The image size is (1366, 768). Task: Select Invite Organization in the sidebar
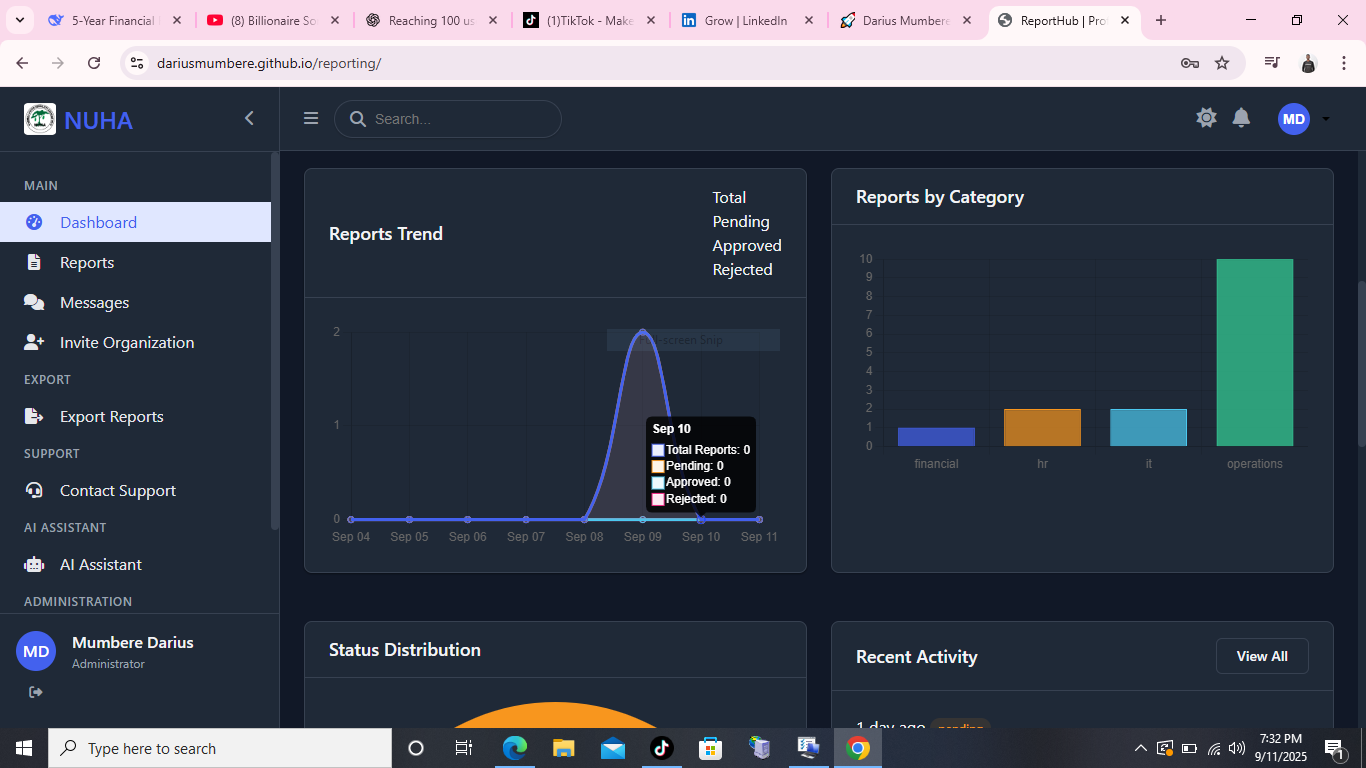pyautogui.click(x=135, y=342)
